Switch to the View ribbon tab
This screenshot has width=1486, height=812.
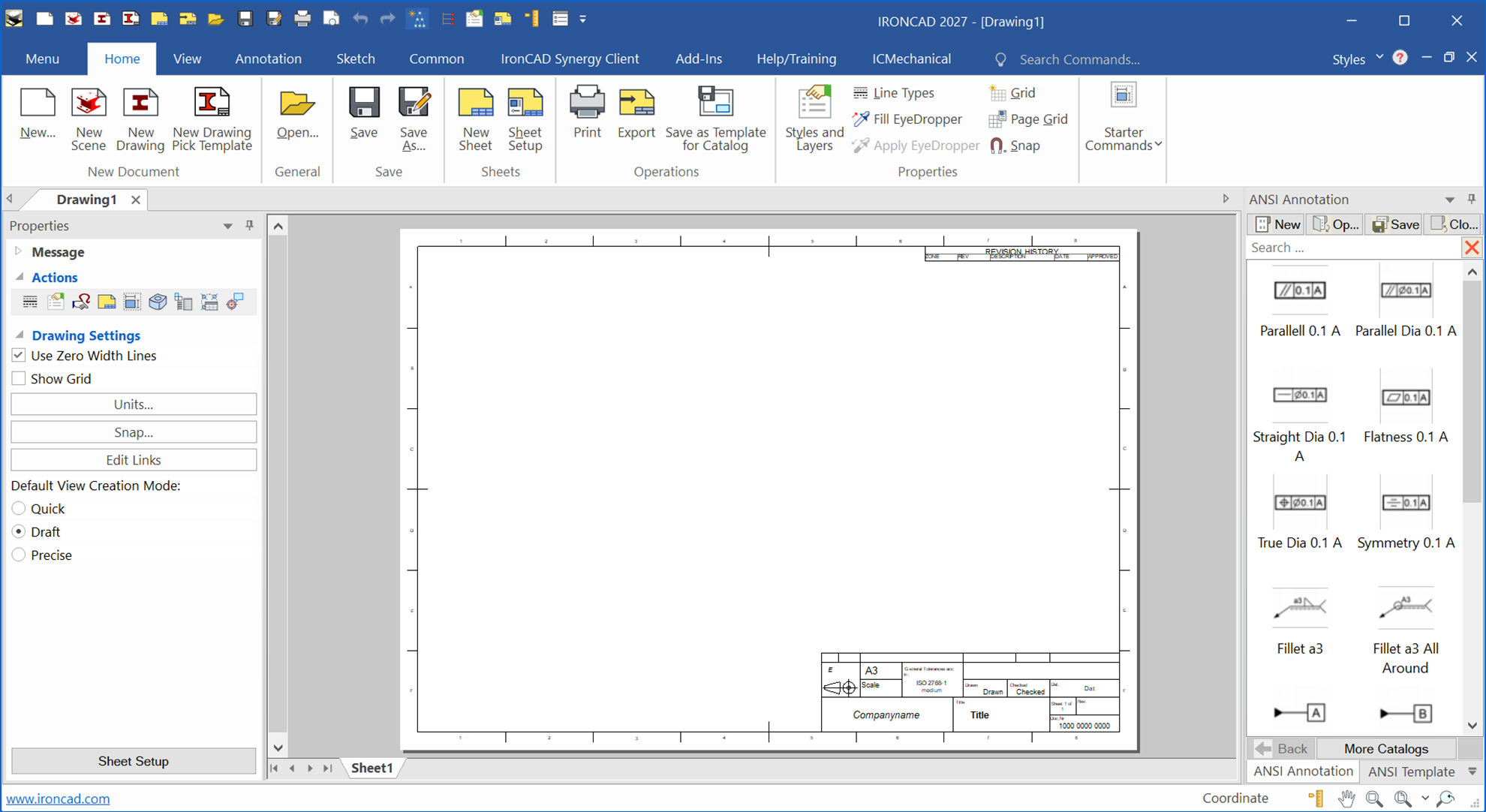click(187, 59)
